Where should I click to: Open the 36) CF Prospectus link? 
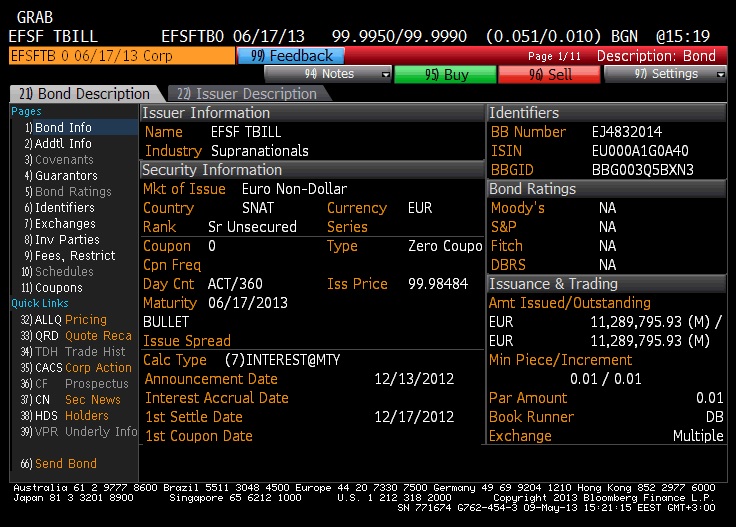(x=74, y=383)
